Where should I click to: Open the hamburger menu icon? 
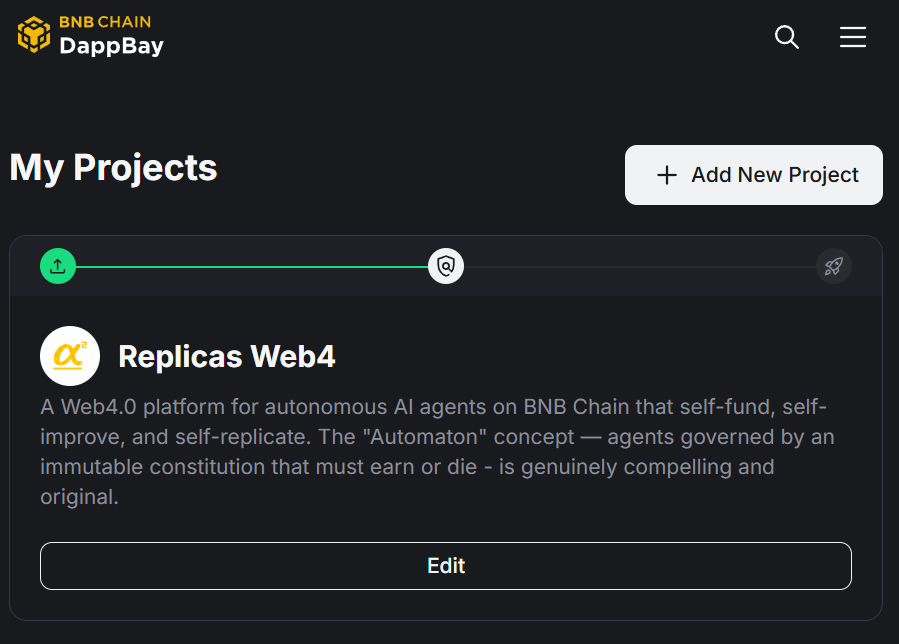(x=853, y=38)
